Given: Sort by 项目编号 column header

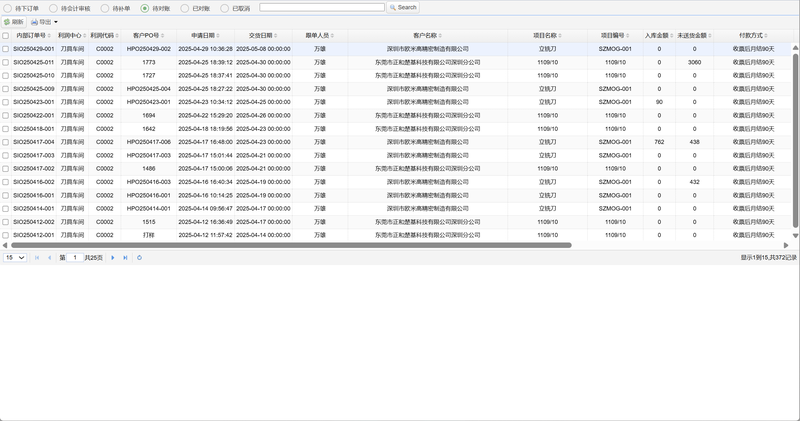Looking at the screenshot, I should [615, 36].
